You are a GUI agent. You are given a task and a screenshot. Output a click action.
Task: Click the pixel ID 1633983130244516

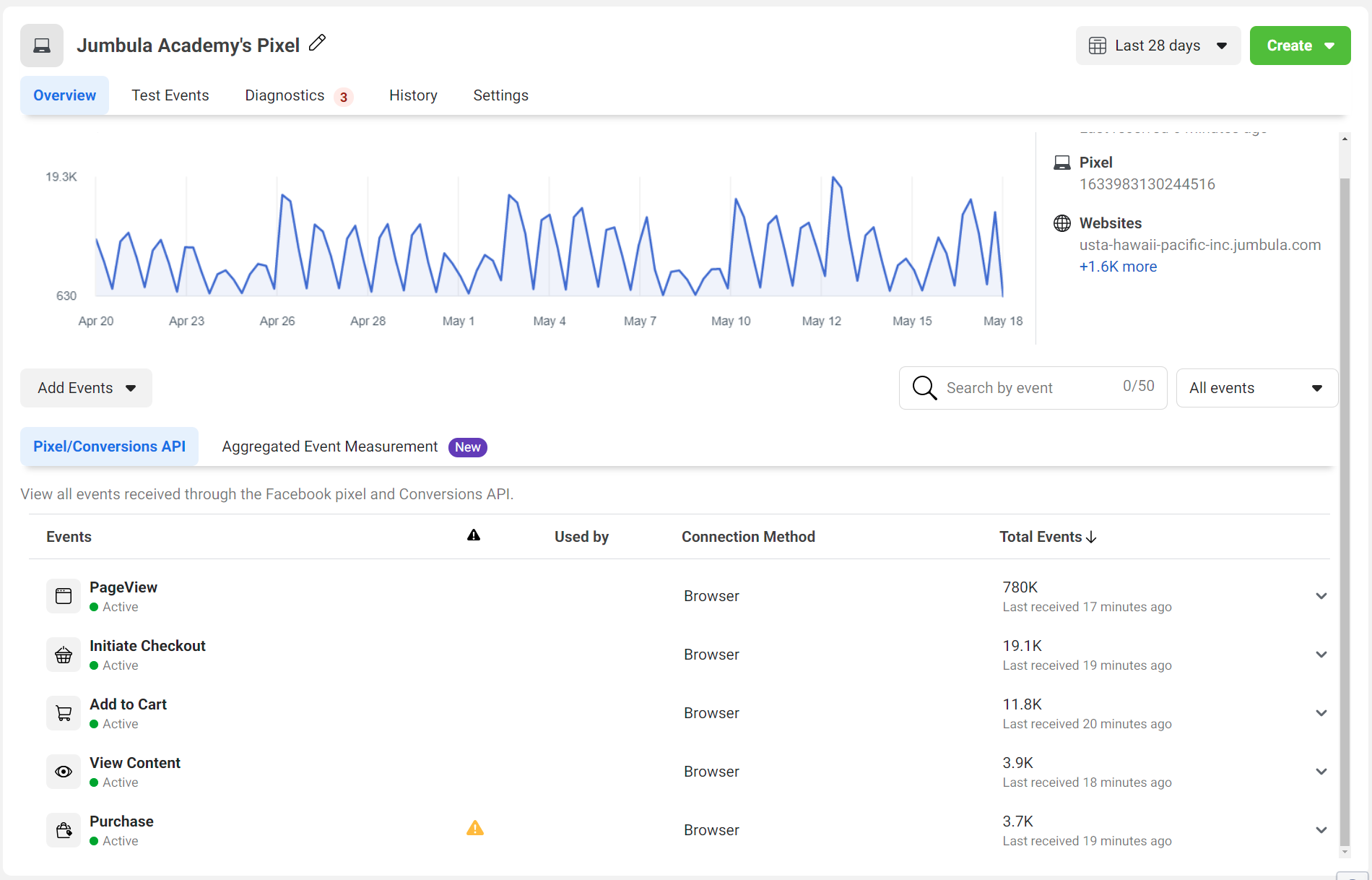[x=1147, y=184]
